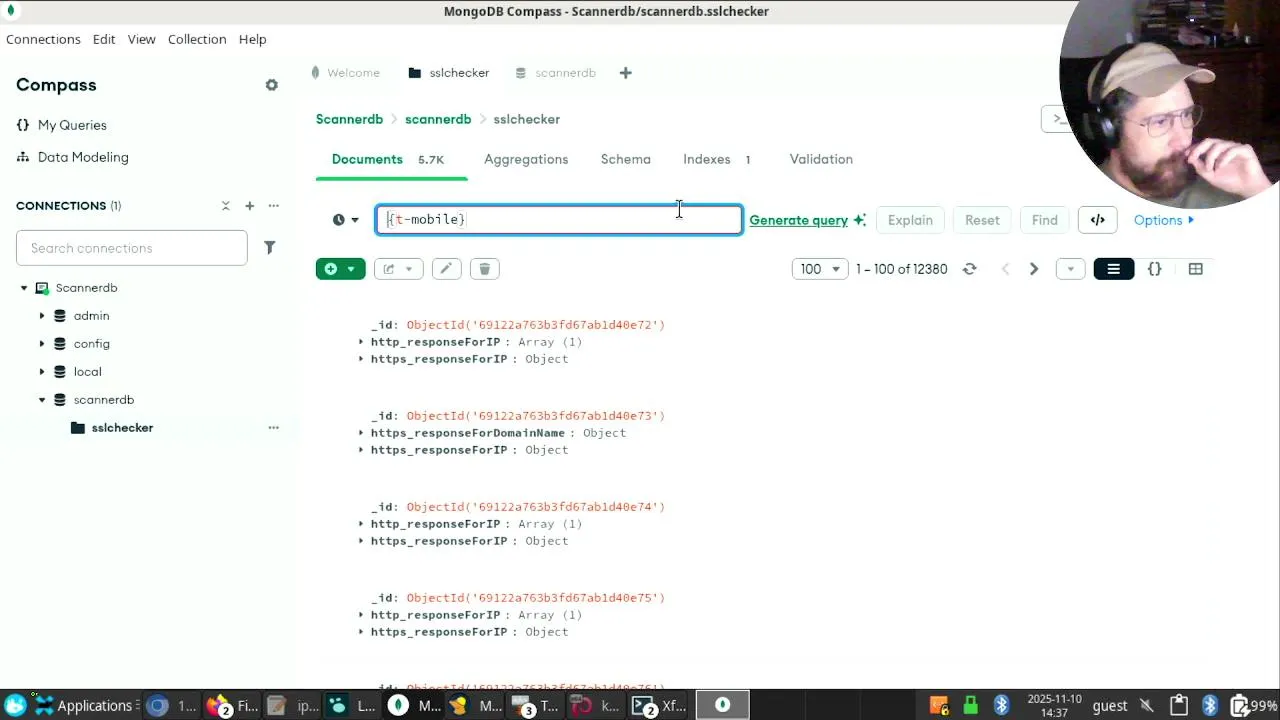Screen dimensions: 1280x720
Task: Open the export query to language code icon
Action: pyautogui.click(x=1097, y=220)
